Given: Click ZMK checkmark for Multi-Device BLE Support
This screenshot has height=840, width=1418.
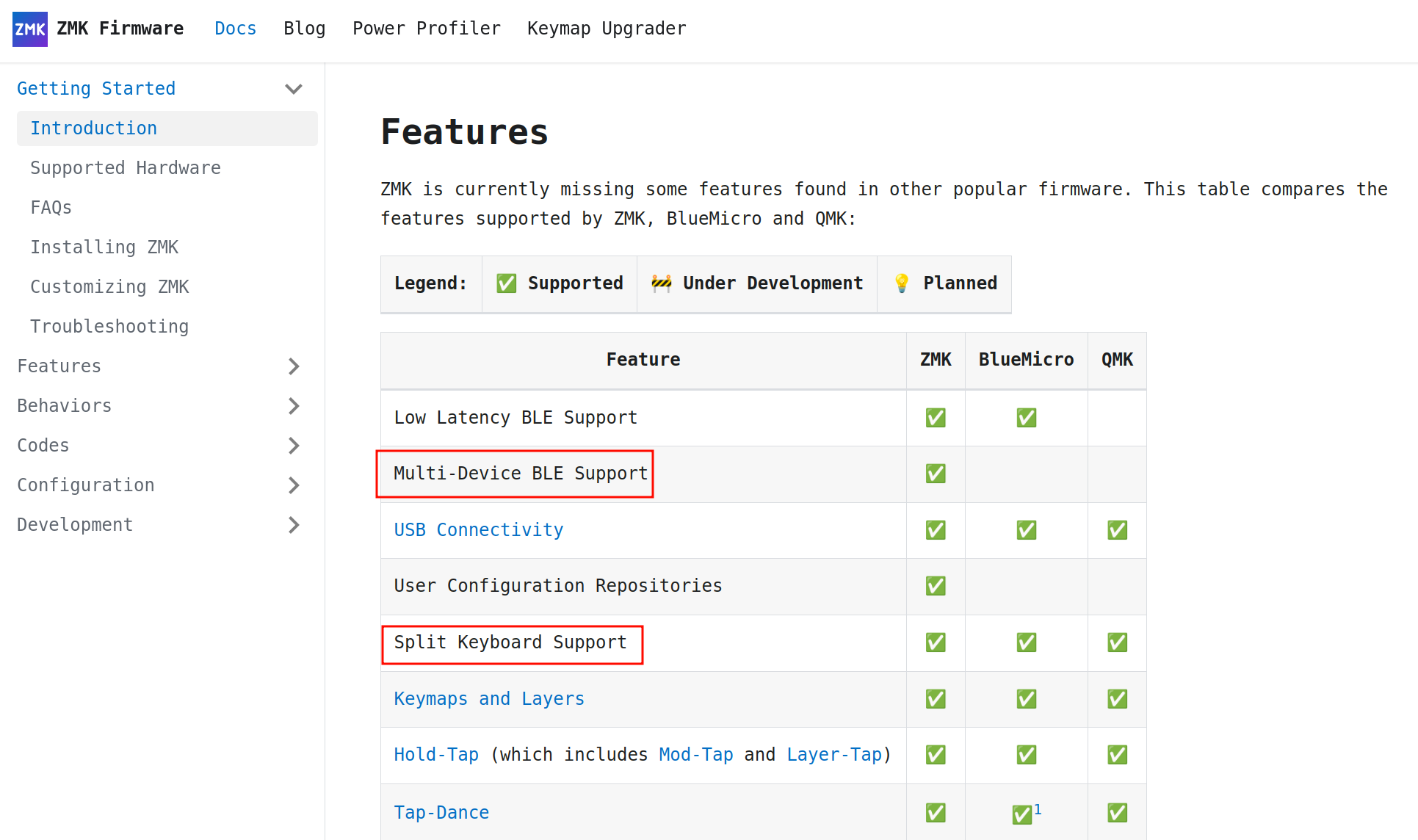Looking at the screenshot, I should point(935,474).
